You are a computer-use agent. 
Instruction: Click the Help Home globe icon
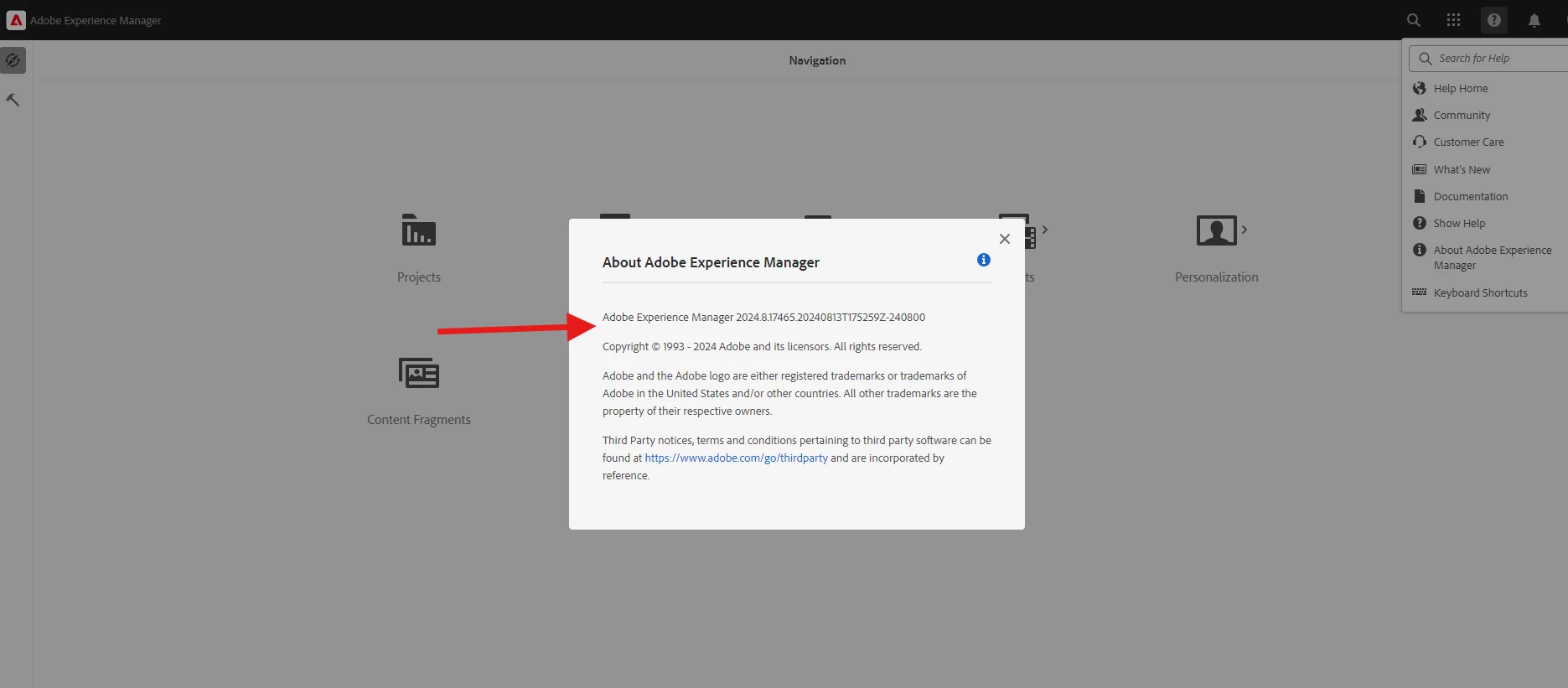click(x=1420, y=88)
